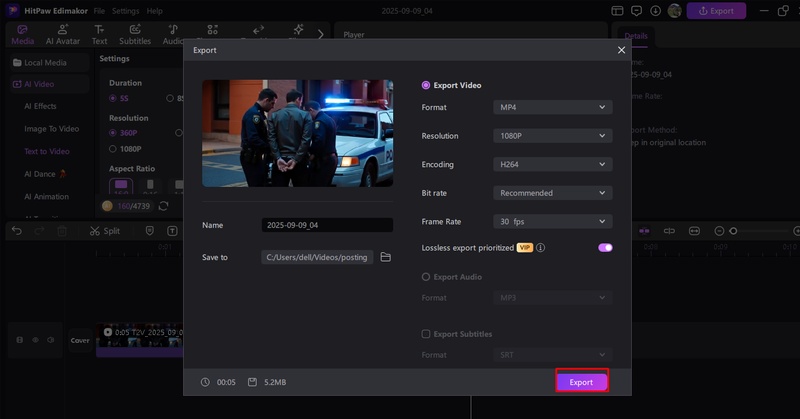This screenshot has width=800, height=419.
Task: Switch to the Media tab
Action: tap(22, 35)
